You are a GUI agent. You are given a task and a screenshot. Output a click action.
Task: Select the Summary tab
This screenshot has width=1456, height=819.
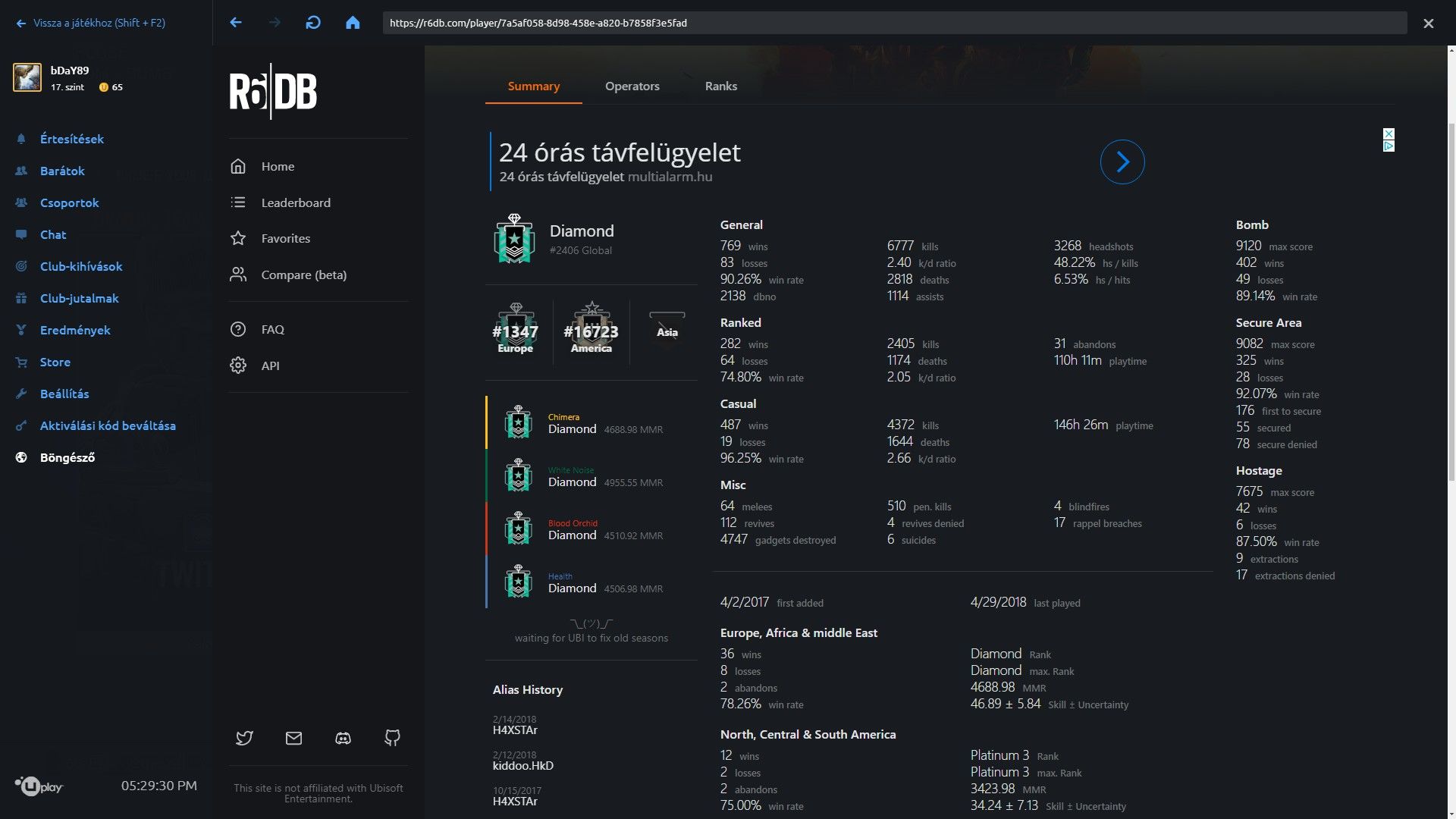(x=534, y=86)
